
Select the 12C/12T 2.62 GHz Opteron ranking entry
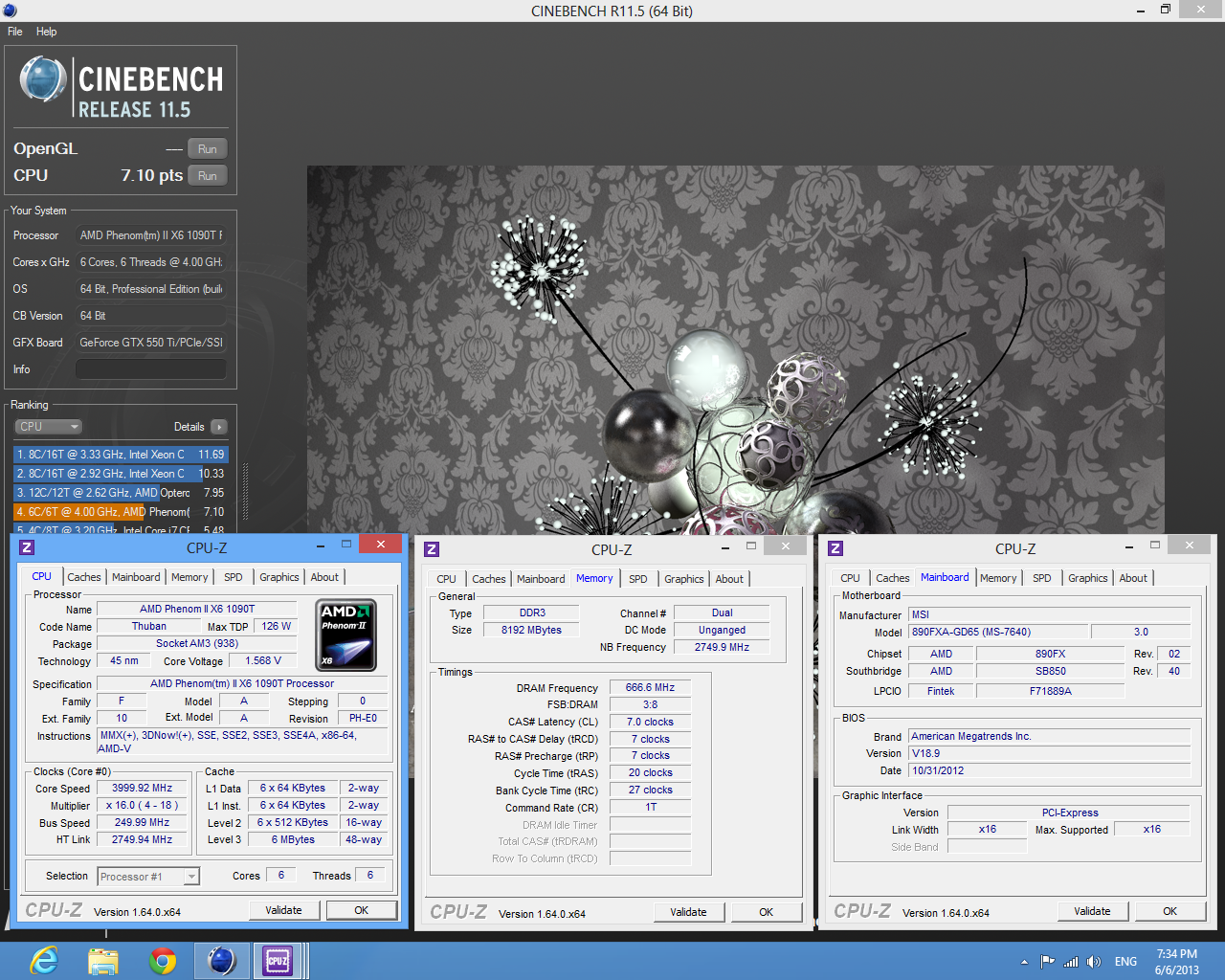click(121, 493)
